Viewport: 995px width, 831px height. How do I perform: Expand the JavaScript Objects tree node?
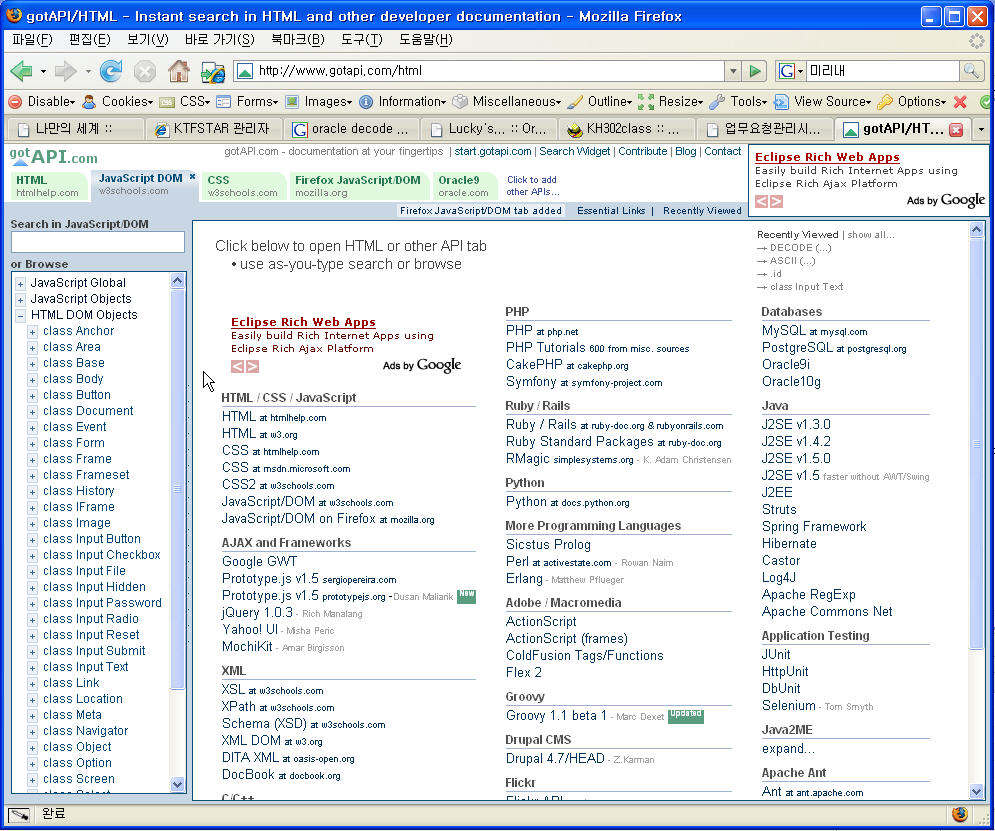click(x=20, y=299)
